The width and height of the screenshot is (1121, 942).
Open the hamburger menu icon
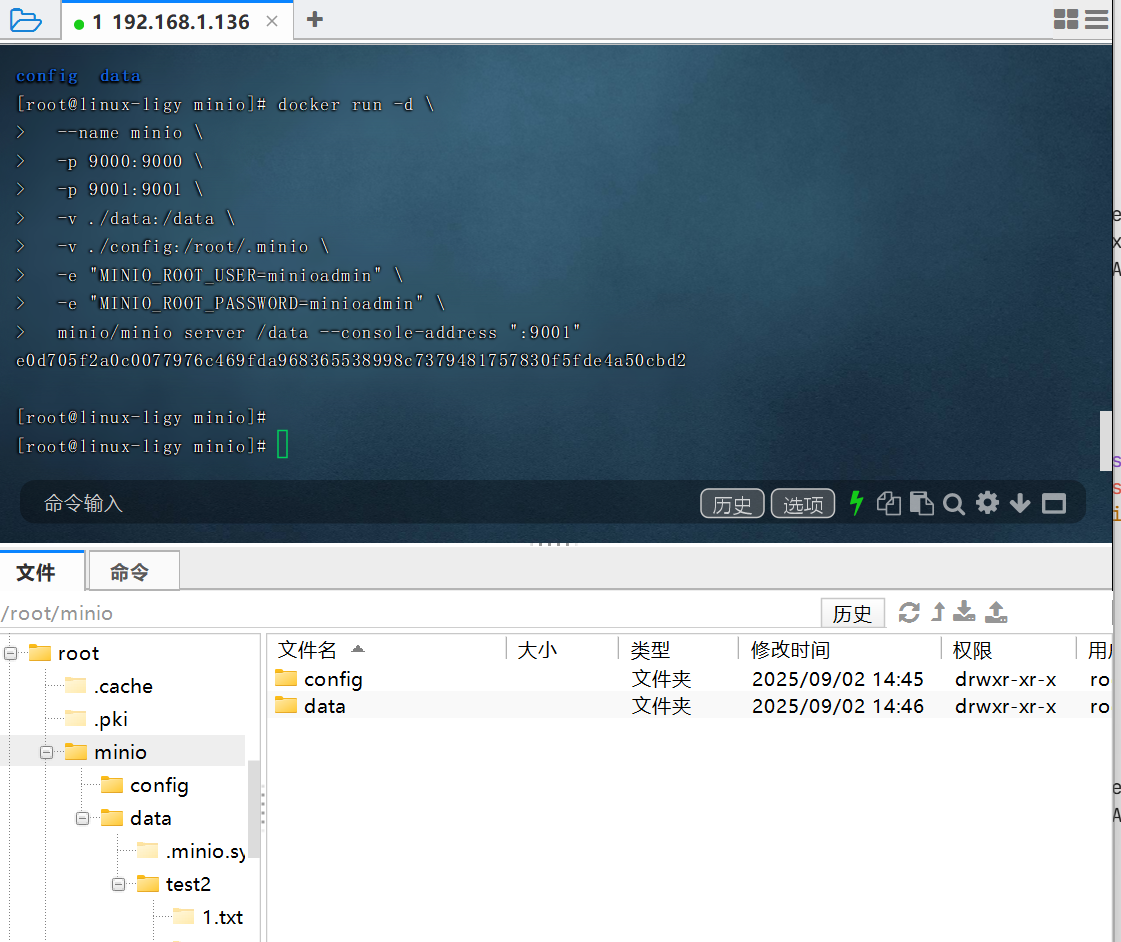[x=1096, y=19]
